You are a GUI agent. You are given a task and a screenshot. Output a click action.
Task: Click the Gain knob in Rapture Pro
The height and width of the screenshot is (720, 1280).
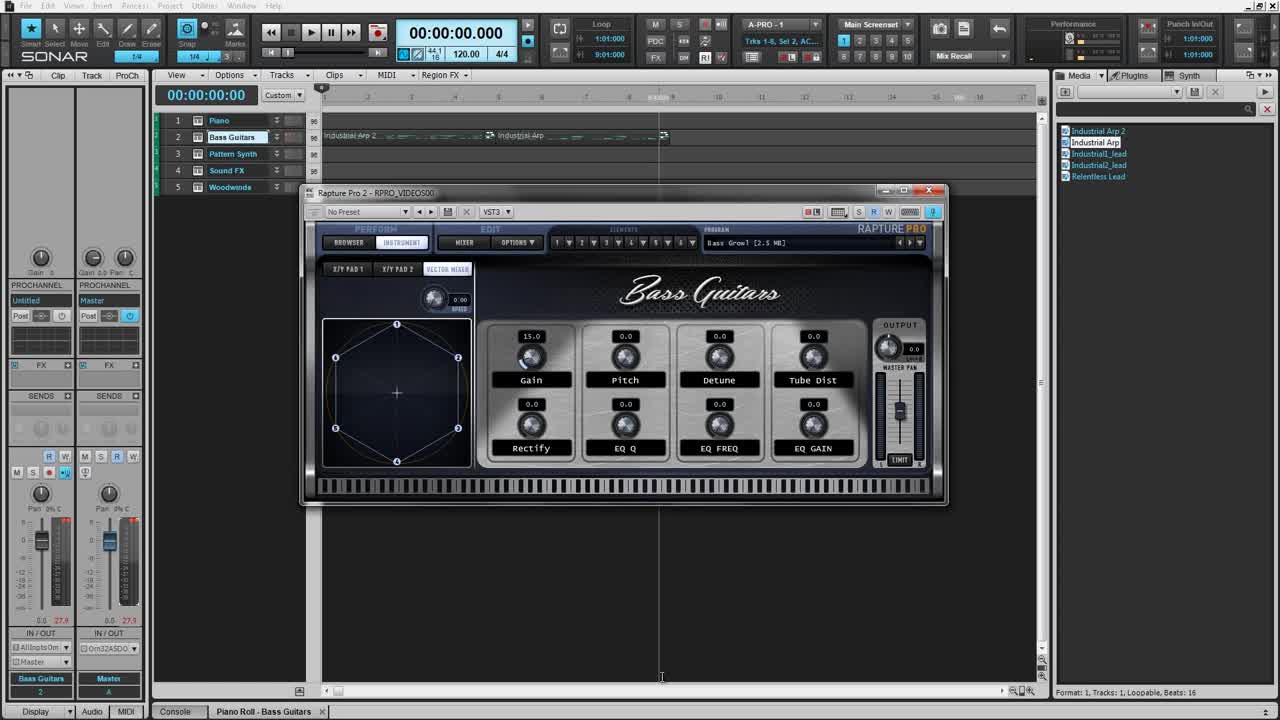click(x=531, y=357)
